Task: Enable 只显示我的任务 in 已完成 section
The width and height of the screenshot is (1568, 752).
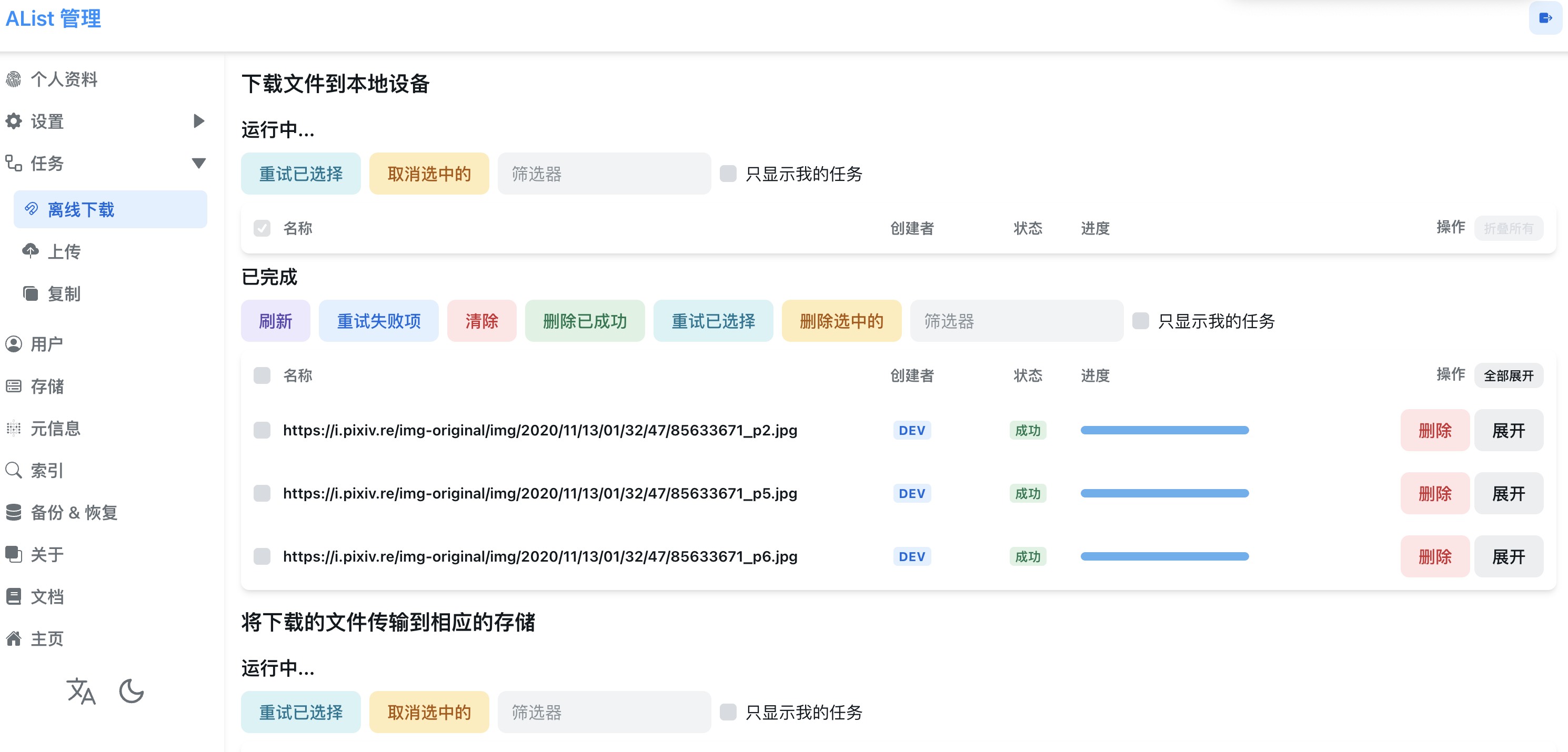Action: pos(1140,321)
